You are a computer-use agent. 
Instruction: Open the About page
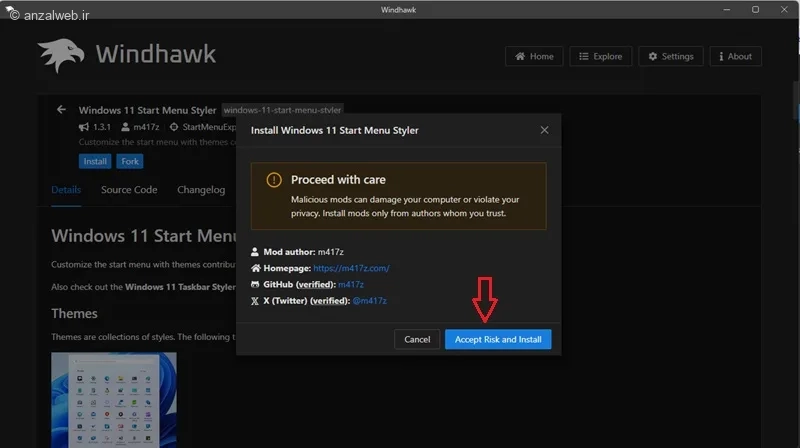click(x=733, y=57)
